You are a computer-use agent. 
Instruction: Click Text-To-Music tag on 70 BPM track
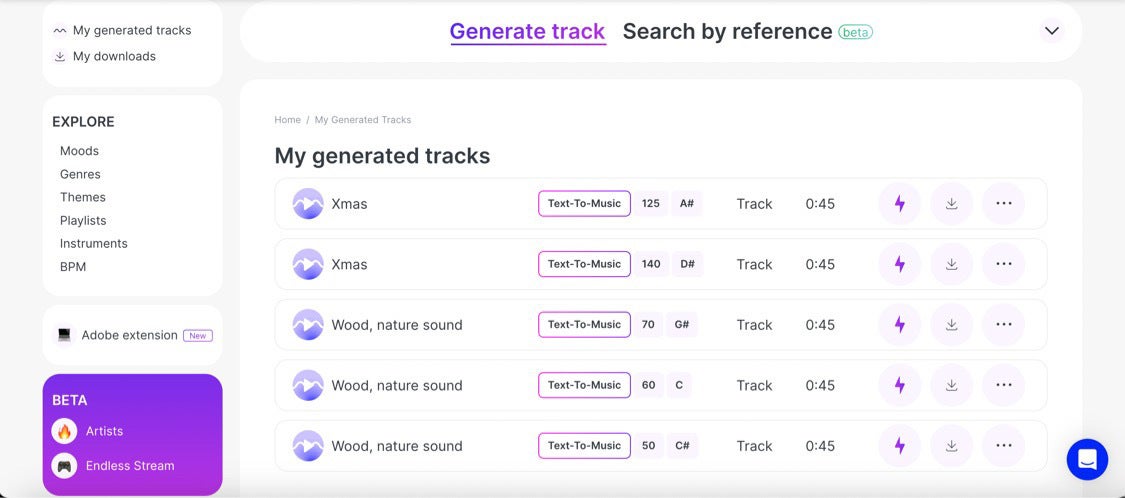pyautogui.click(x=584, y=325)
